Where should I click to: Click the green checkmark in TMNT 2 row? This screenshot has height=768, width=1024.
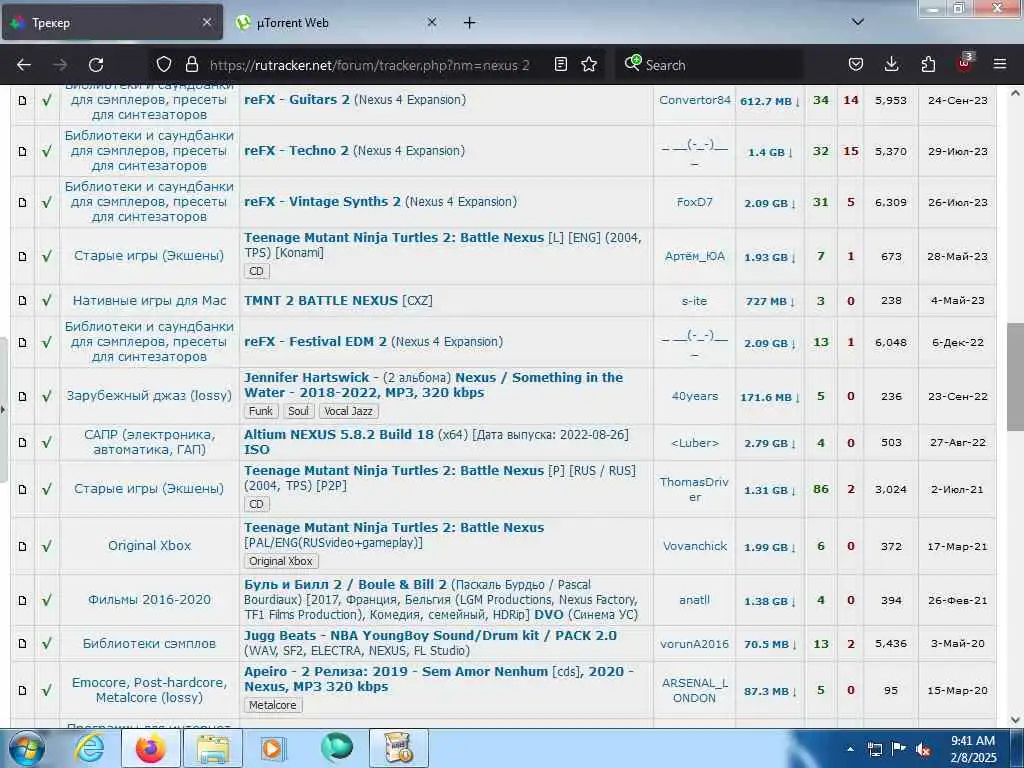pos(46,301)
